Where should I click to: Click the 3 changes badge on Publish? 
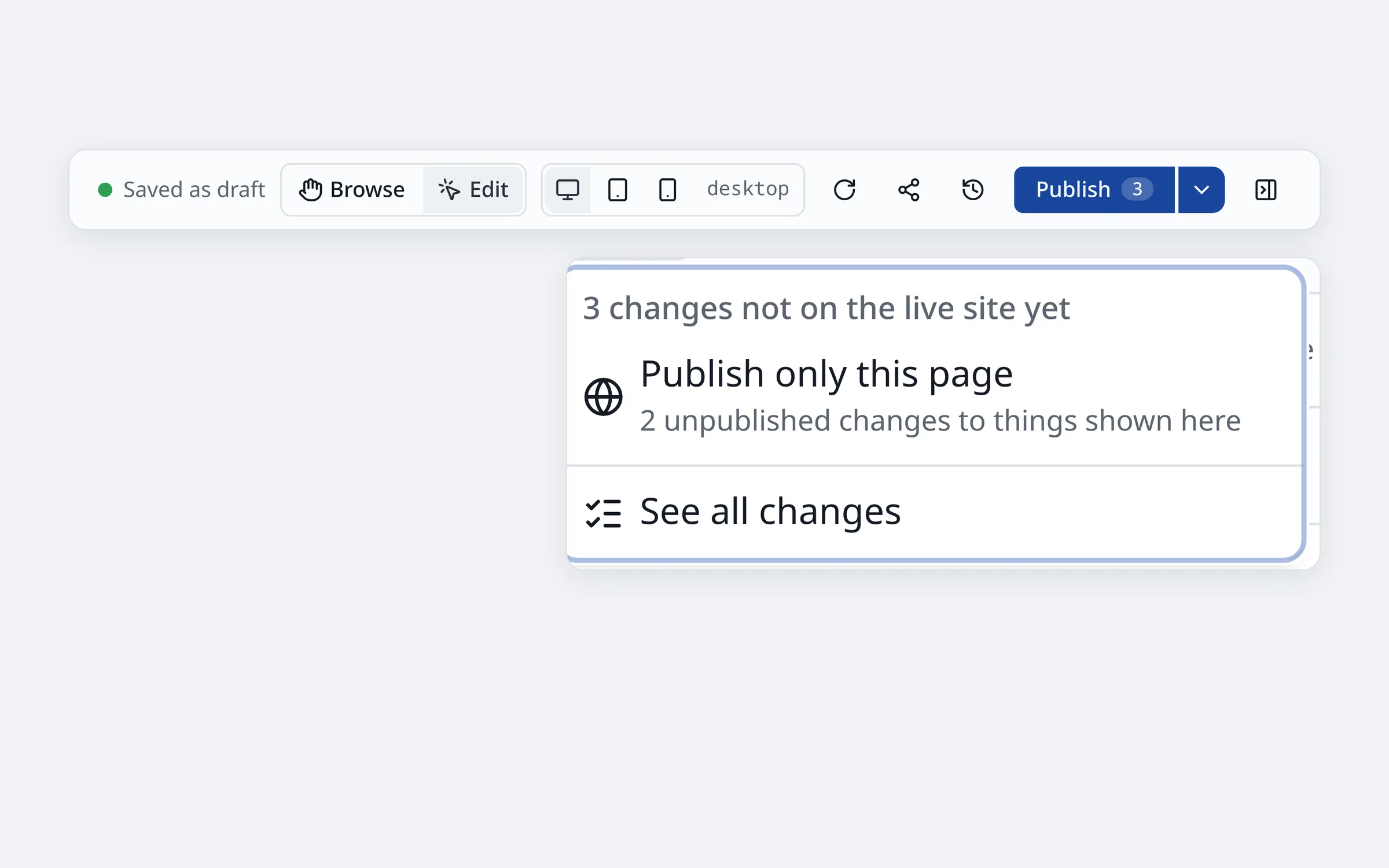coord(1137,189)
